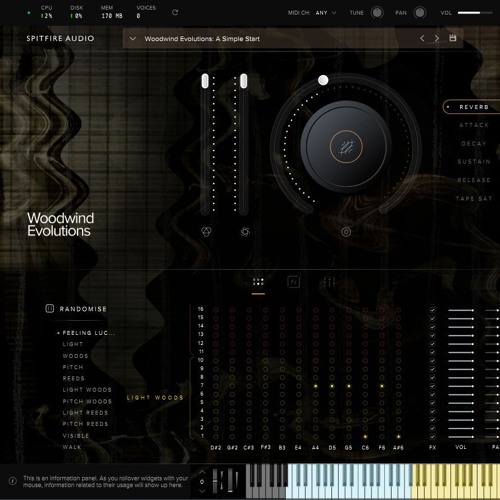Go to the previous preset arrow
This screenshot has width=500, height=500.
click(422, 38)
